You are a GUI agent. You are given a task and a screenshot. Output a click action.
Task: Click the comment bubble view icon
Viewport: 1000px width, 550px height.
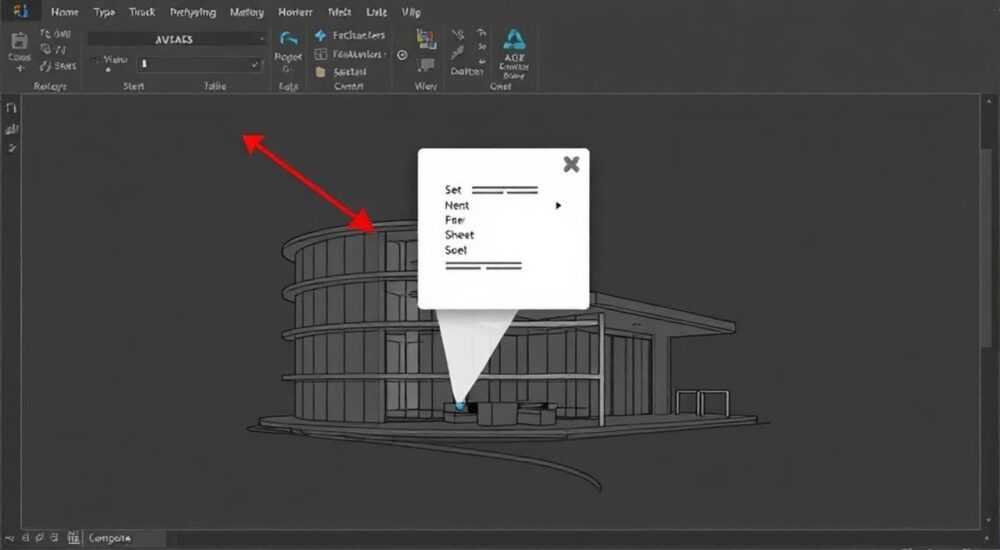[426, 64]
